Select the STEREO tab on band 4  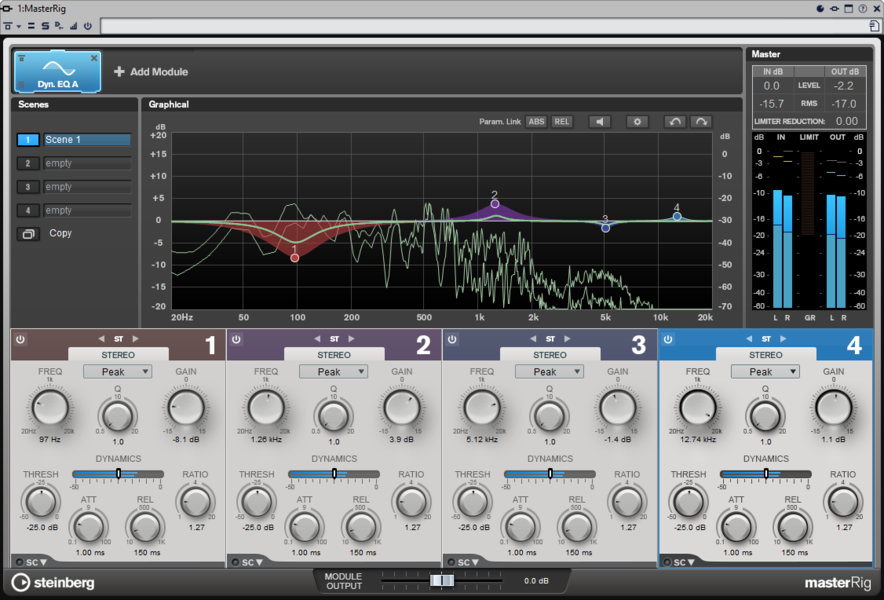[766, 355]
